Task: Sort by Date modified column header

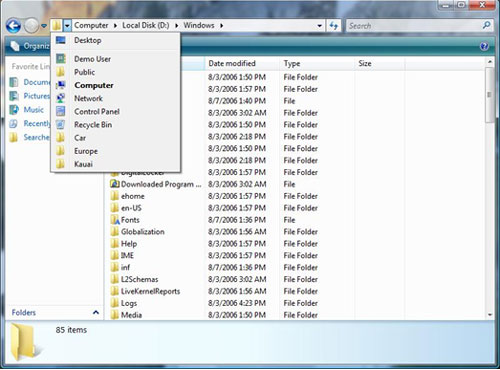Action: point(242,63)
